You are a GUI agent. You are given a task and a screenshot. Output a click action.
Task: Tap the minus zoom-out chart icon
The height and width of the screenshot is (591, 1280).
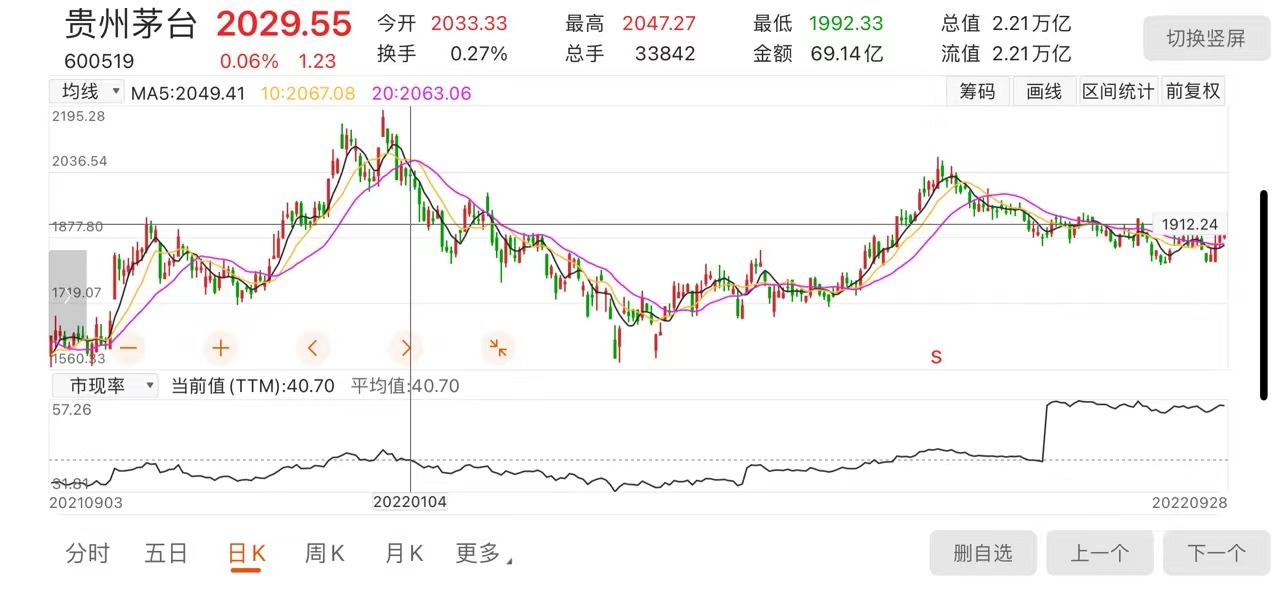[129, 348]
